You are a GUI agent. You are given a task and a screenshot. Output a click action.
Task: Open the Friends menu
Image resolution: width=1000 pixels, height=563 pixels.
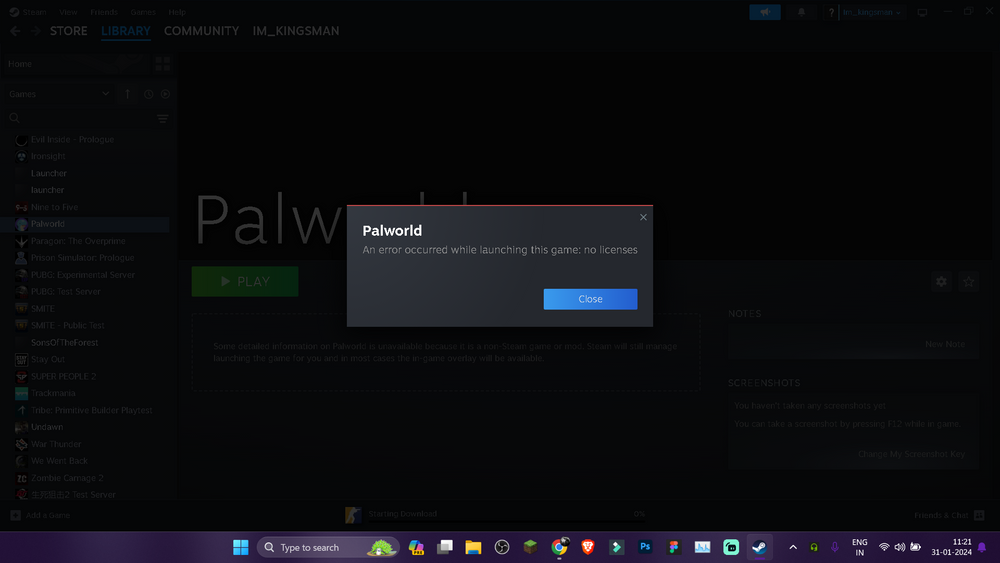tap(104, 12)
